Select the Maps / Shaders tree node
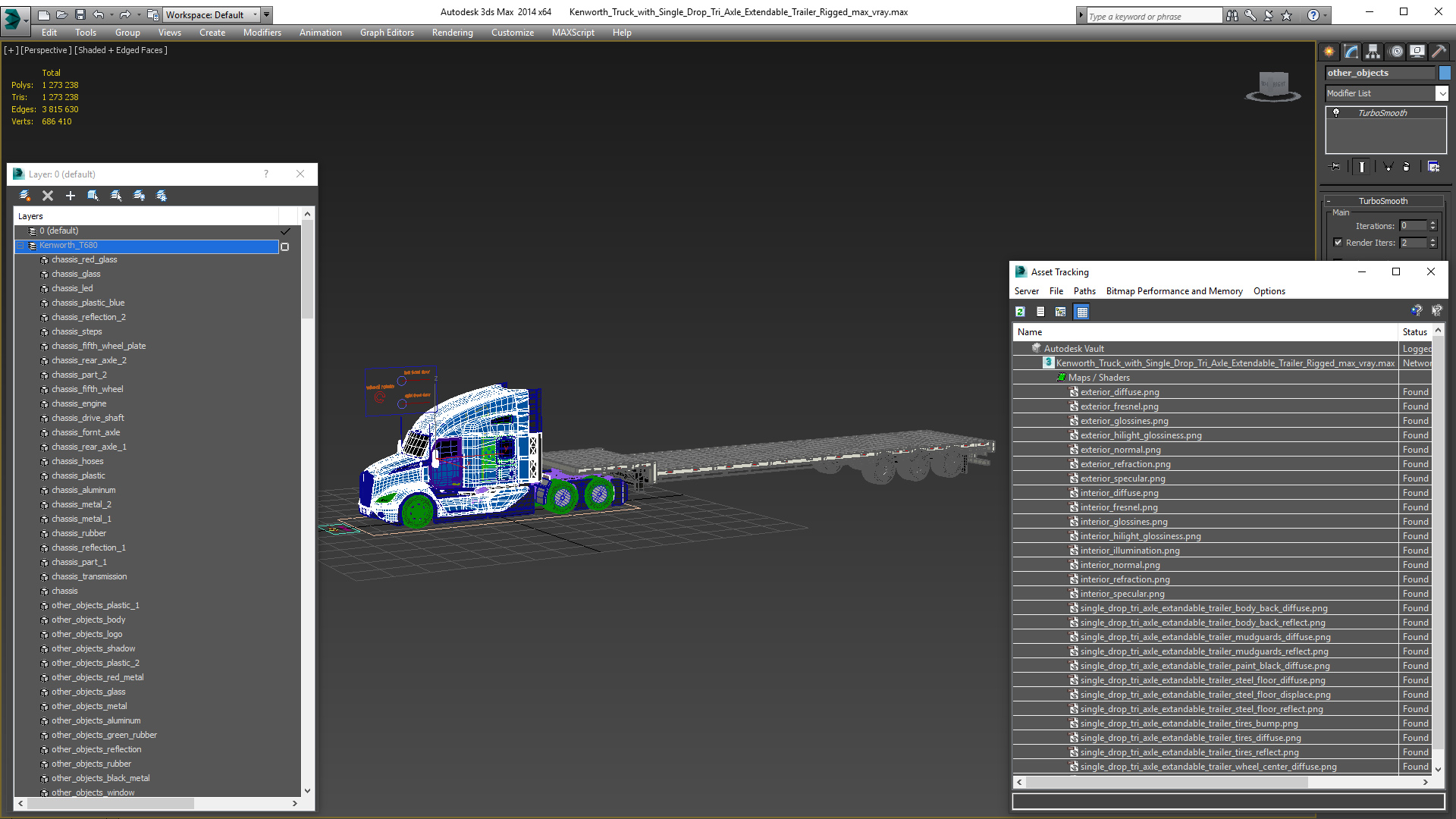 tap(1099, 378)
